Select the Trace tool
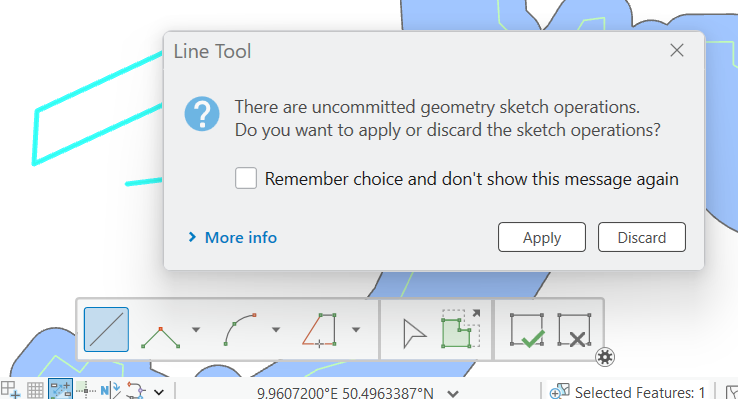Viewport: 738px width, 399px height. pos(320,330)
